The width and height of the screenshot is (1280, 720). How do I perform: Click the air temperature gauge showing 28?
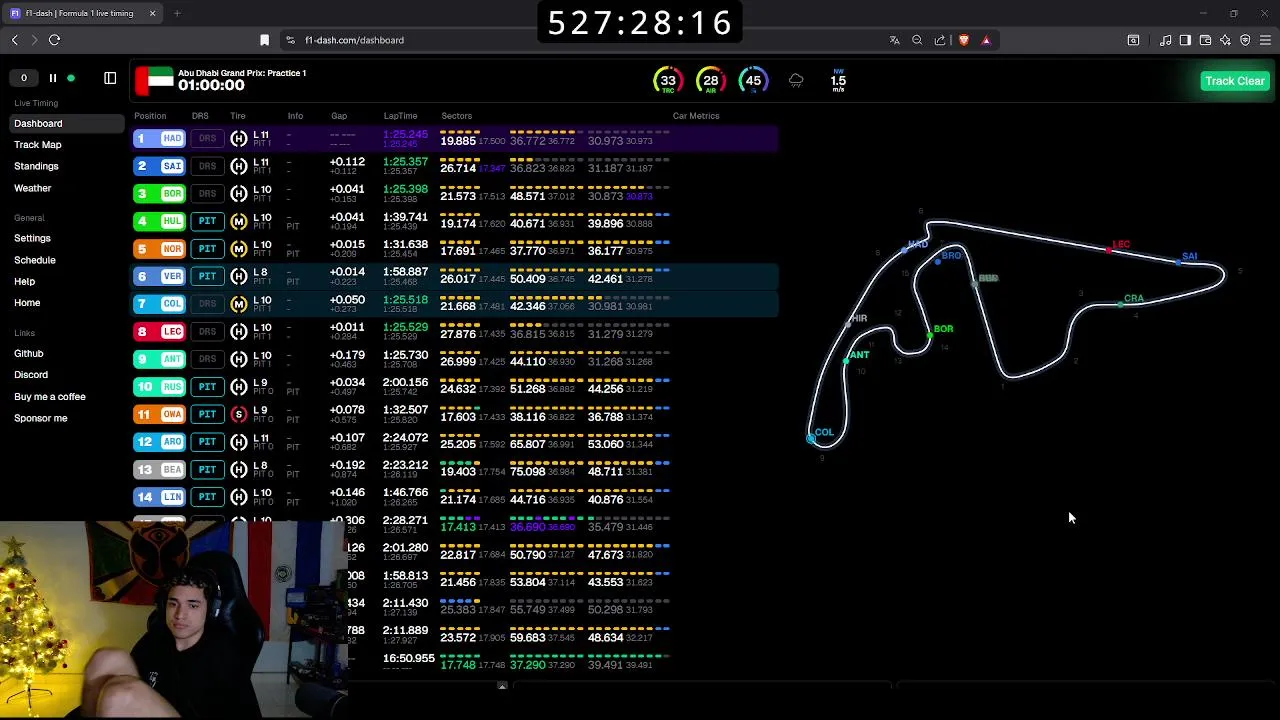click(x=710, y=81)
